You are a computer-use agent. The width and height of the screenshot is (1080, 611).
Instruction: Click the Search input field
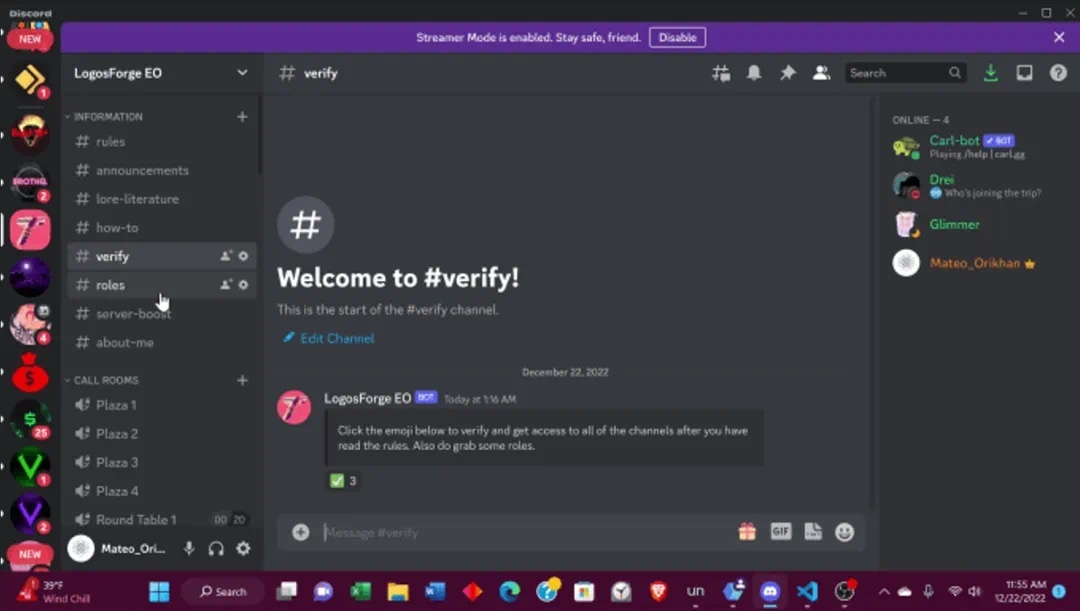pyautogui.click(x=905, y=73)
